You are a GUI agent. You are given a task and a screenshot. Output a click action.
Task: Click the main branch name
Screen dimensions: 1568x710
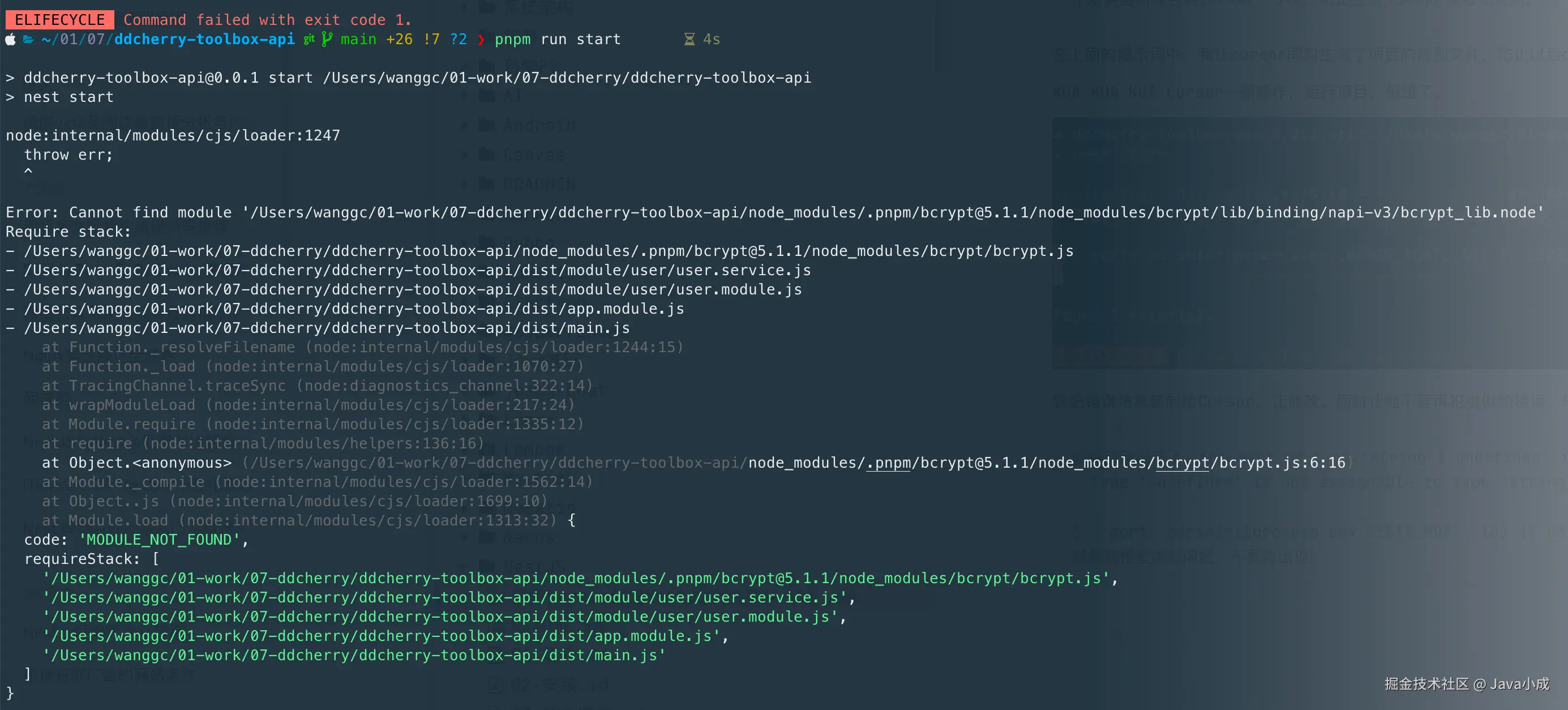coord(358,40)
